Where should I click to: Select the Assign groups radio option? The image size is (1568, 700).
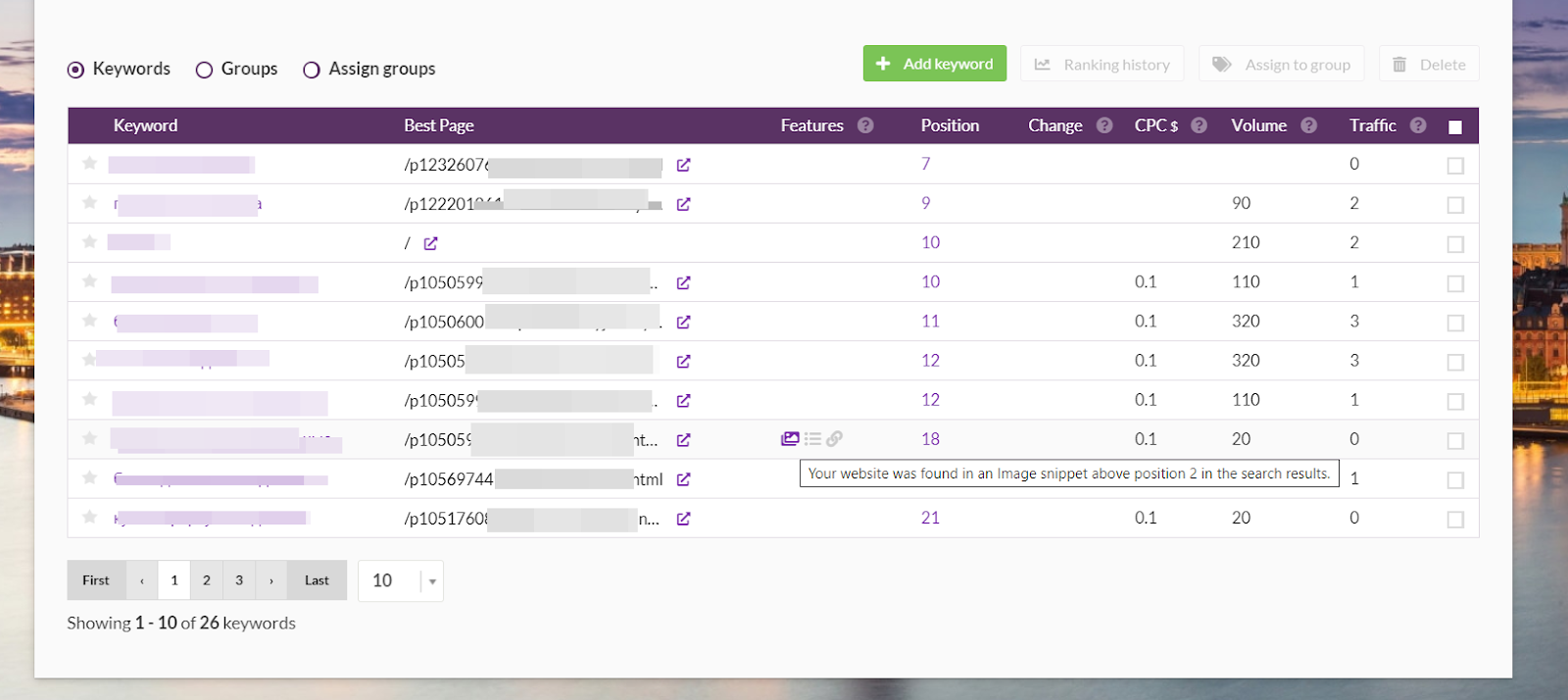[312, 70]
